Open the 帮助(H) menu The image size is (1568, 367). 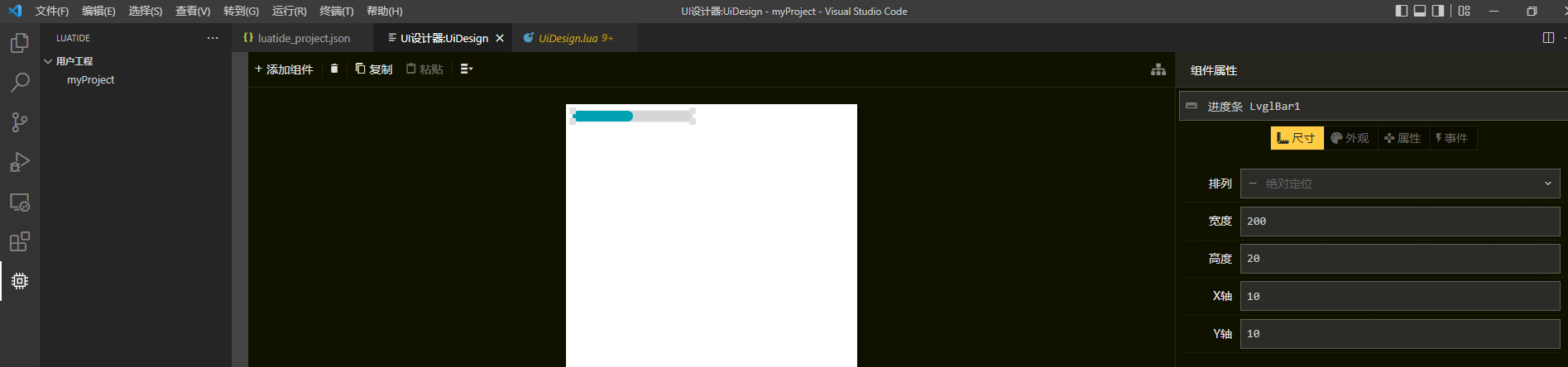[385, 11]
